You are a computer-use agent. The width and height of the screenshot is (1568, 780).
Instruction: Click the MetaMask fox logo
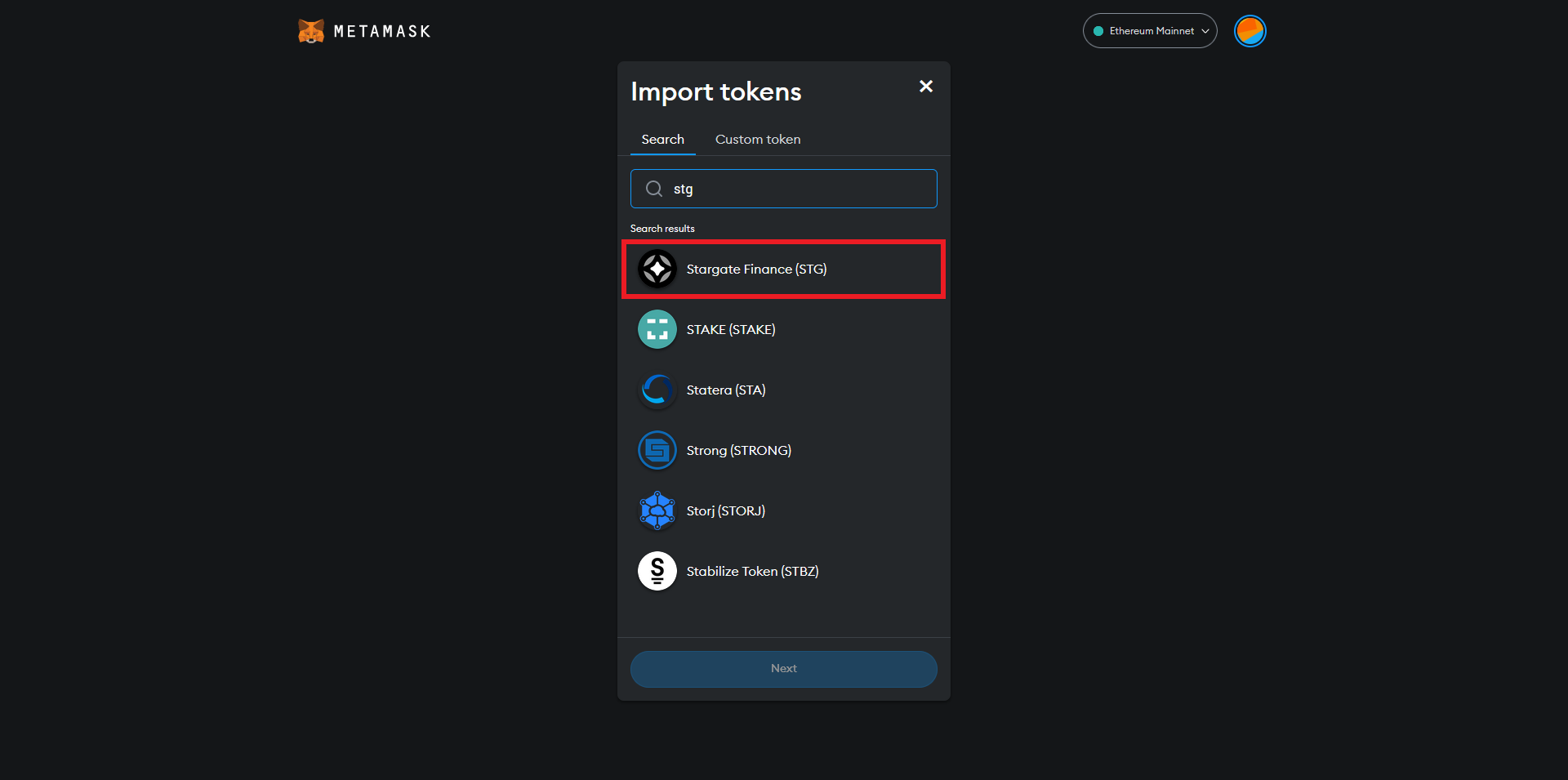(310, 31)
